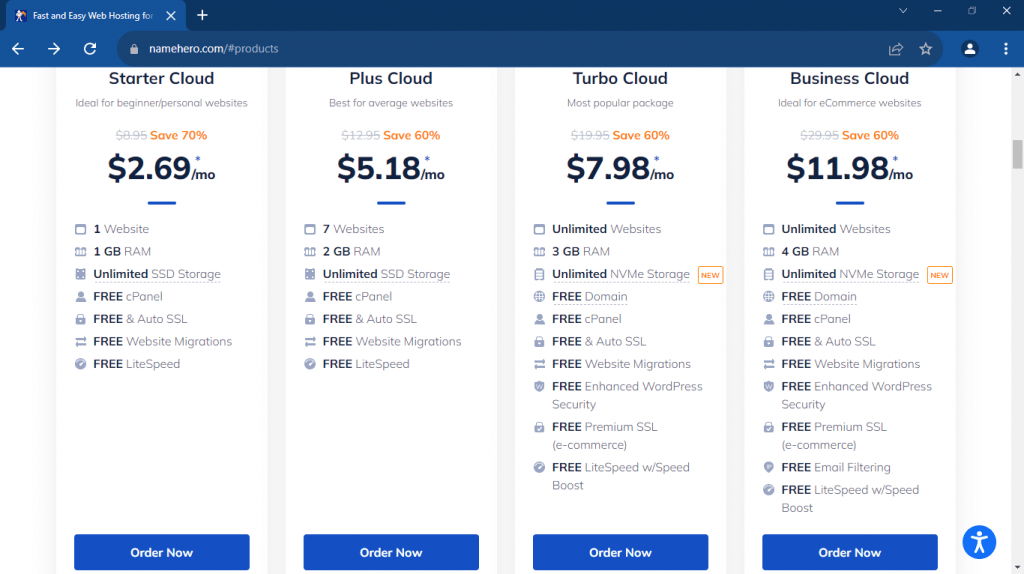Click the Starter Cloud heading
Image resolution: width=1024 pixels, height=574 pixels.
(x=161, y=78)
